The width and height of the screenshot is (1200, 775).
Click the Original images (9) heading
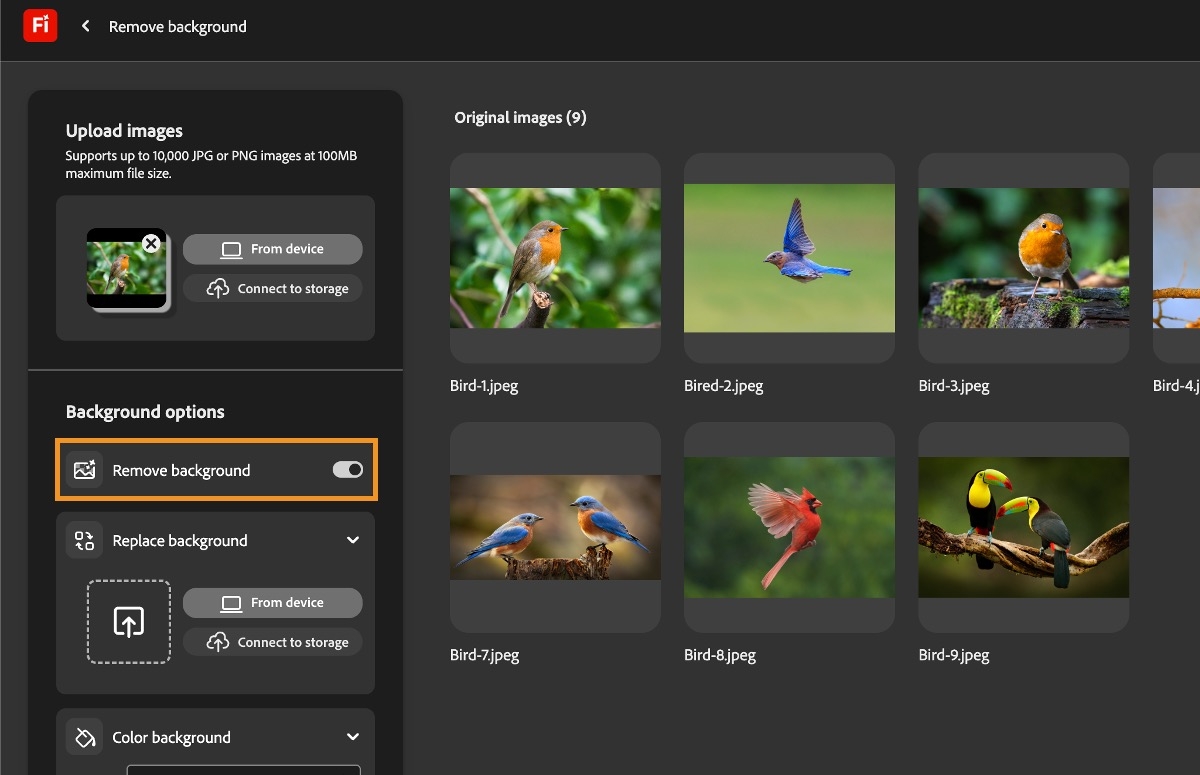(x=520, y=118)
